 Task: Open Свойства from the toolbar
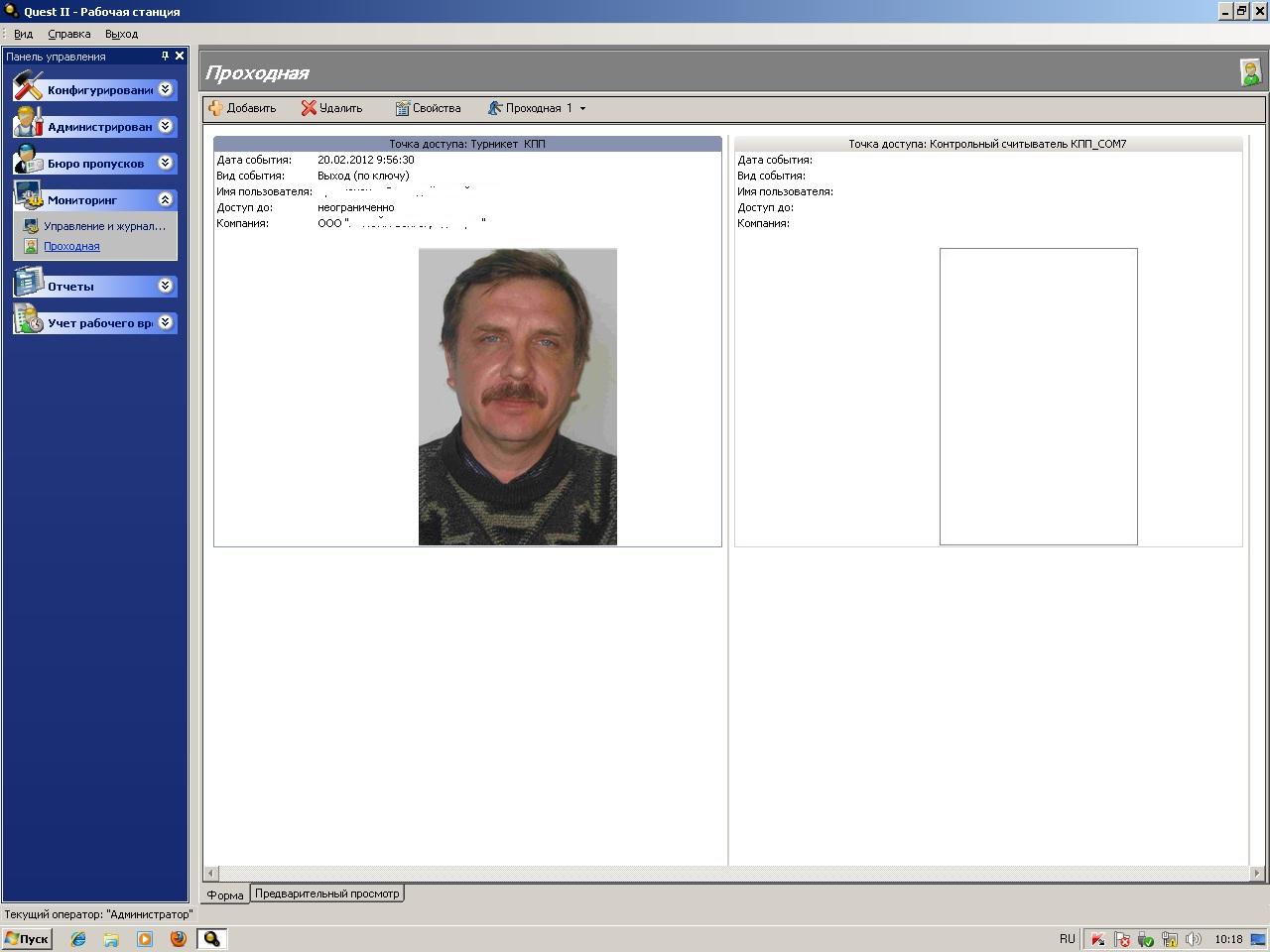coord(428,108)
